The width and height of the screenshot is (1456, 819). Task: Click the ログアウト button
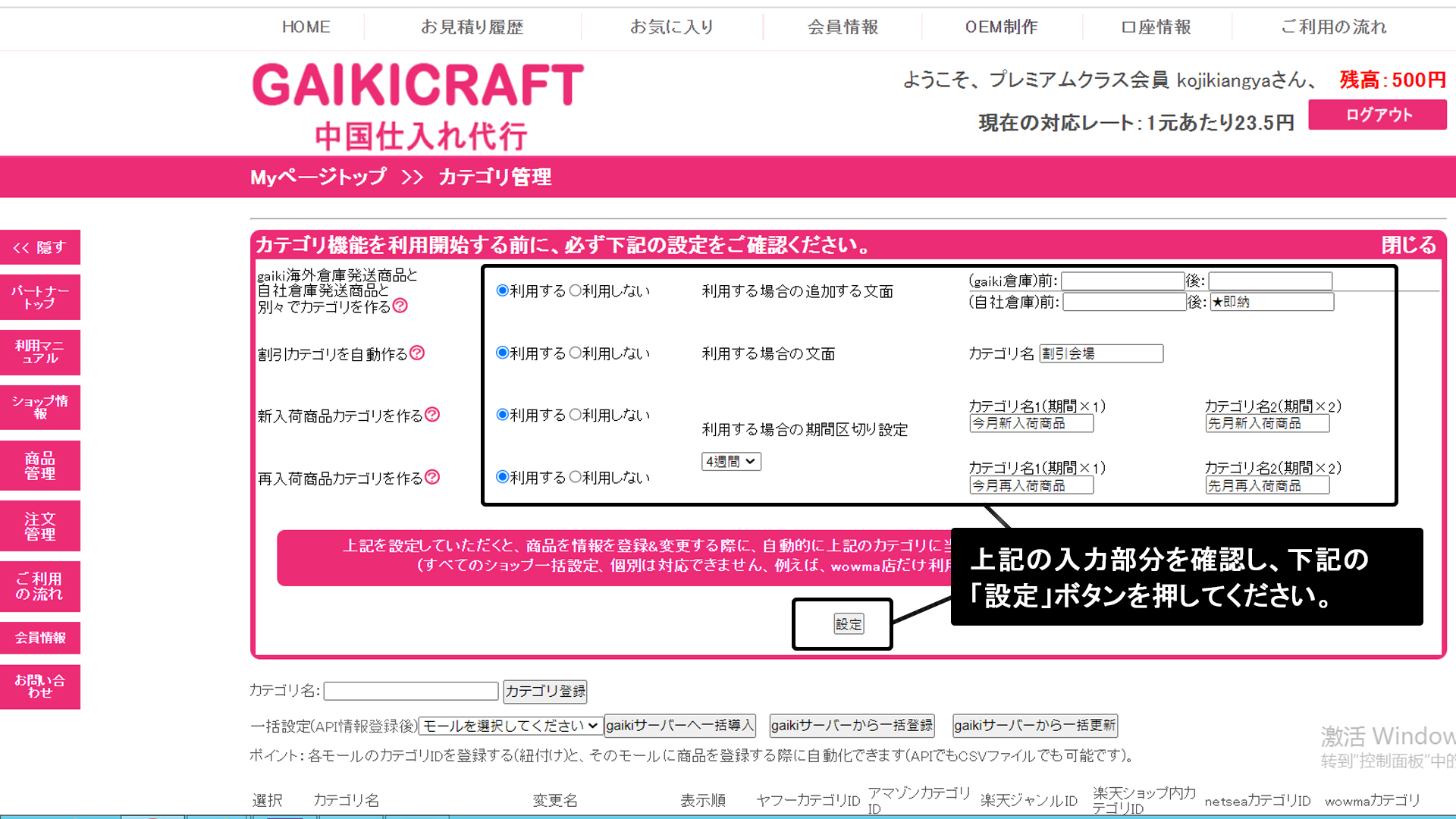[x=1377, y=115]
